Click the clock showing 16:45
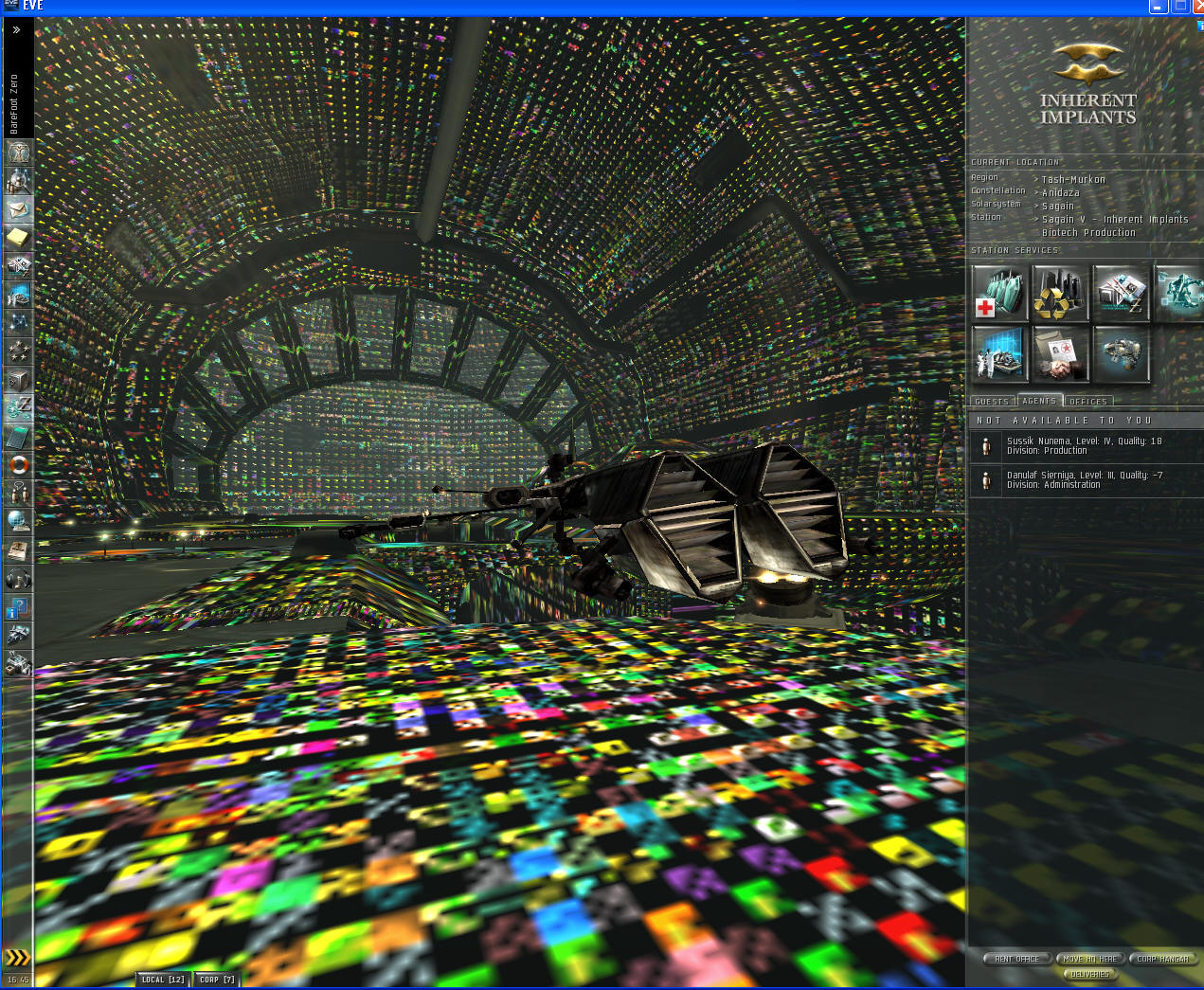 tap(18, 980)
